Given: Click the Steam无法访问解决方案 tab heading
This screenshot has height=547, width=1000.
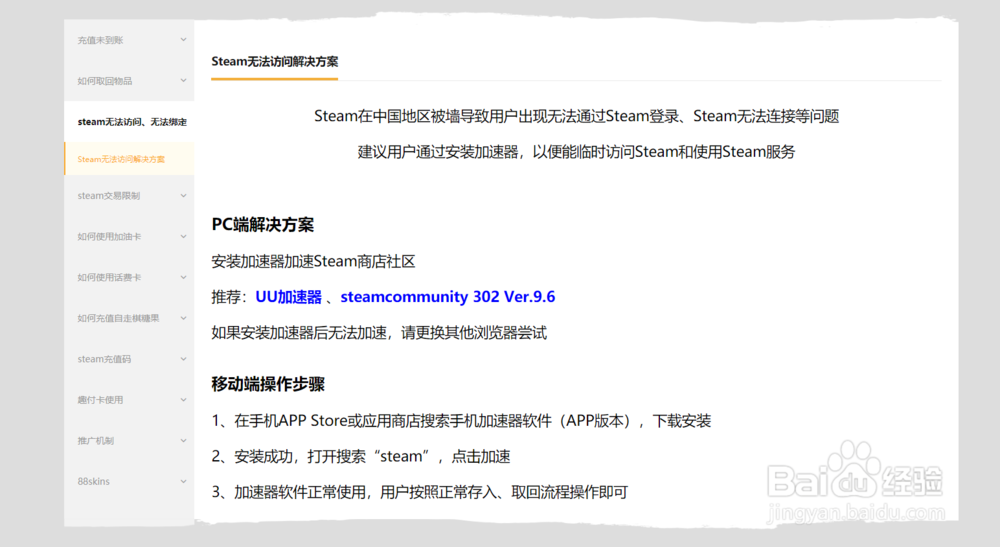Looking at the screenshot, I should coord(275,62).
